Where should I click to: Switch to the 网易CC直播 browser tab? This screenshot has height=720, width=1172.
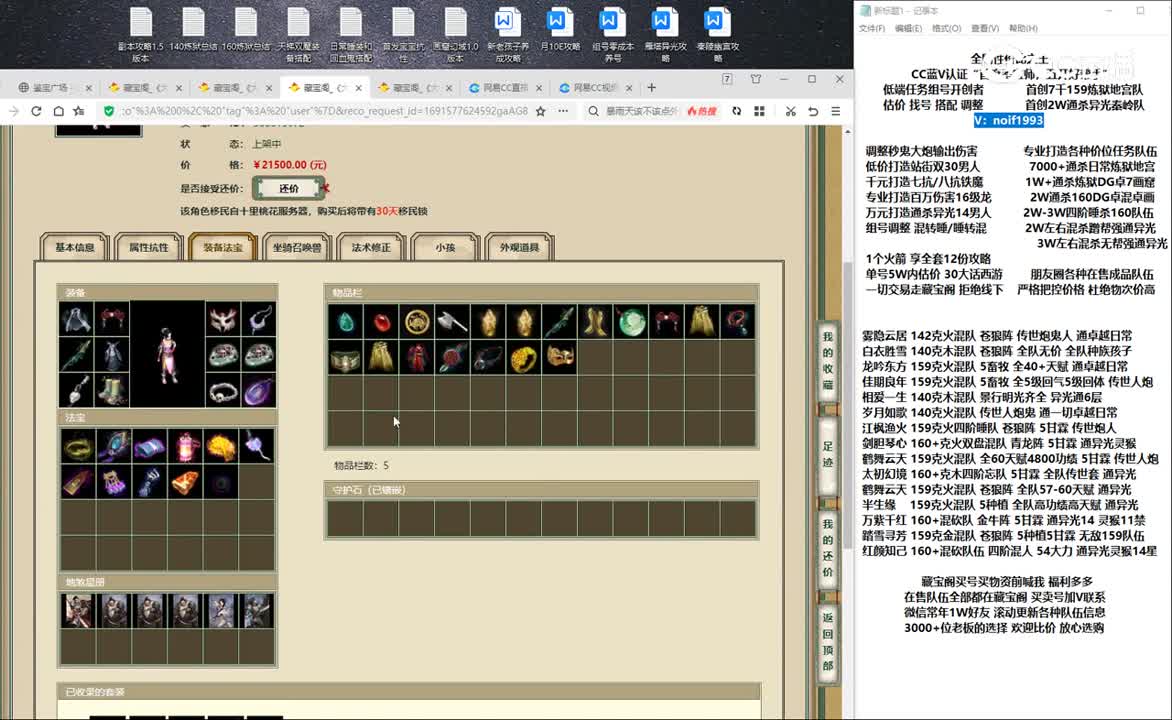[x=505, y=87]
